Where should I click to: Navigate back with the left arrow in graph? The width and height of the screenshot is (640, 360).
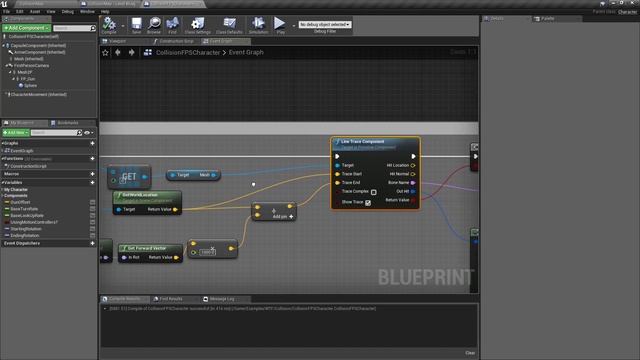pos(118,52)
